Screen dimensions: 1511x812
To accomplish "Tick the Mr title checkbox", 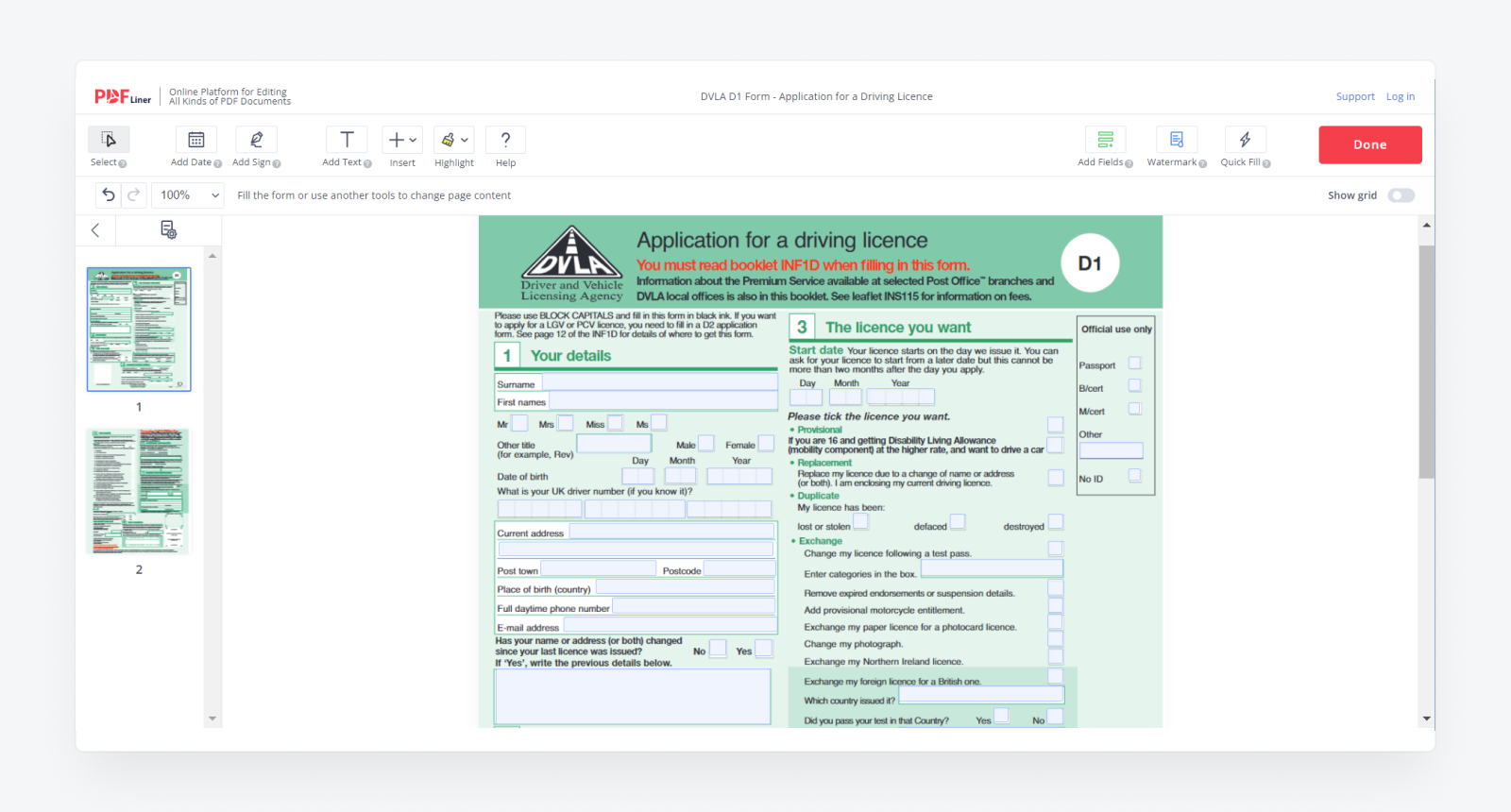I will click(519, 423).
